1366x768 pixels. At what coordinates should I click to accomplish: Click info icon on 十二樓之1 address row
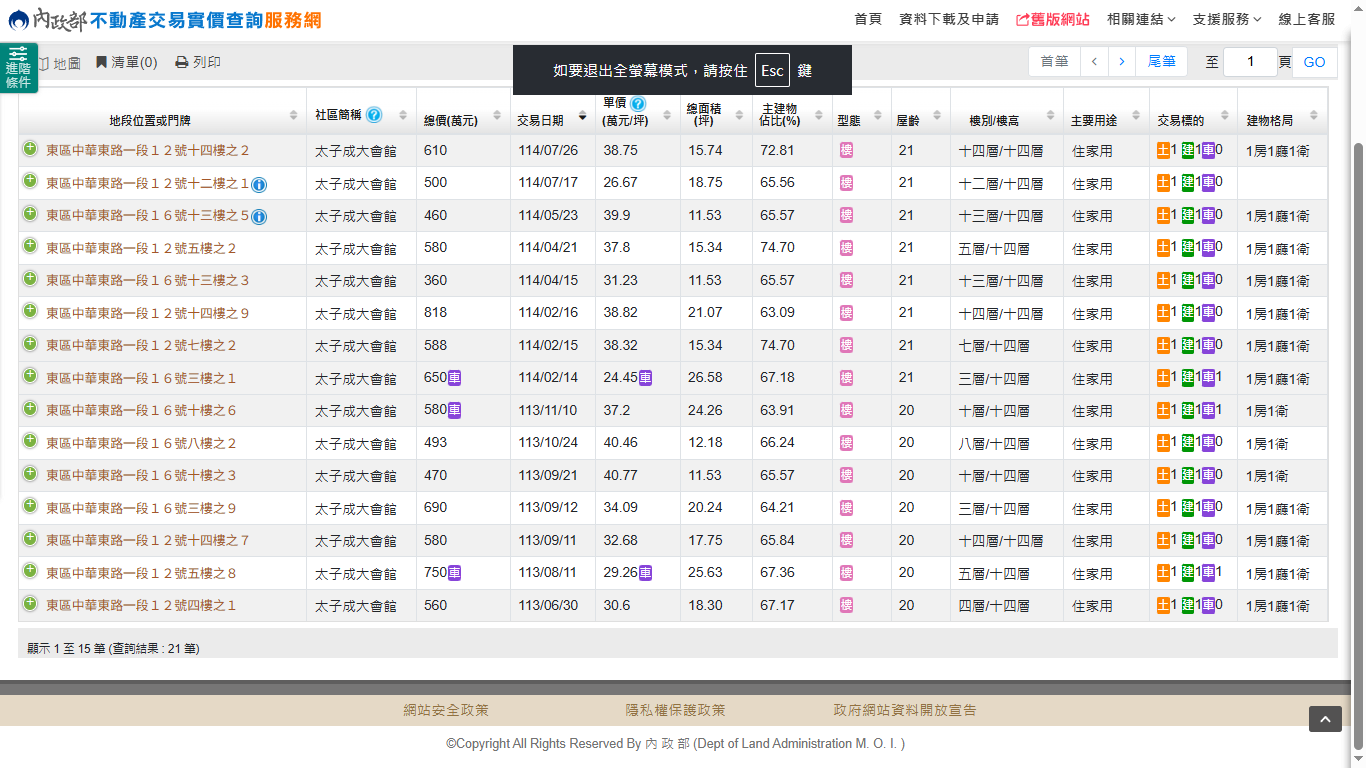click(259, 184)
